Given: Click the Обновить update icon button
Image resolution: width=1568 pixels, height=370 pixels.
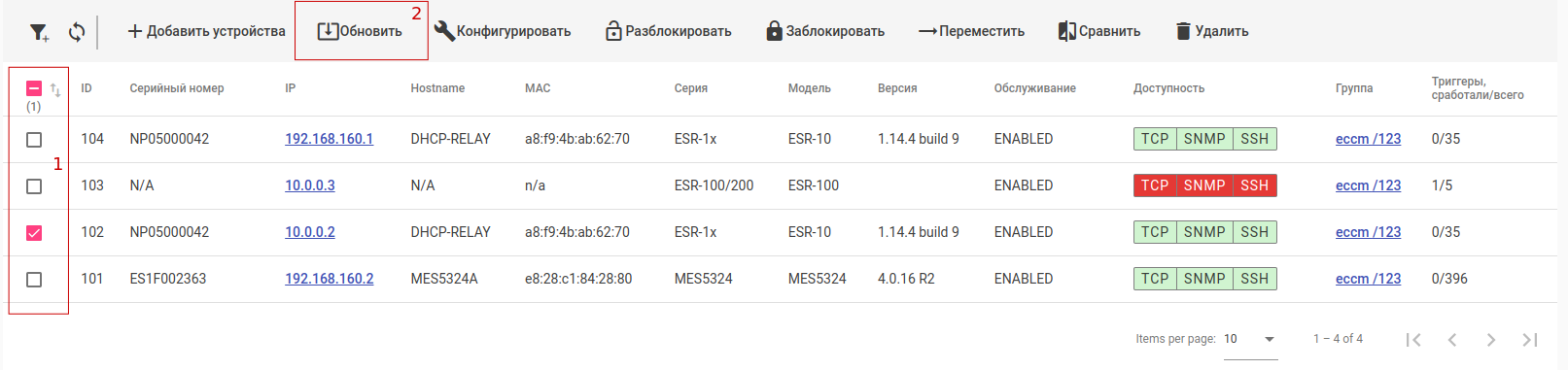Looking at the screenshot, I should pyautogui.click(x=328, y=31).
